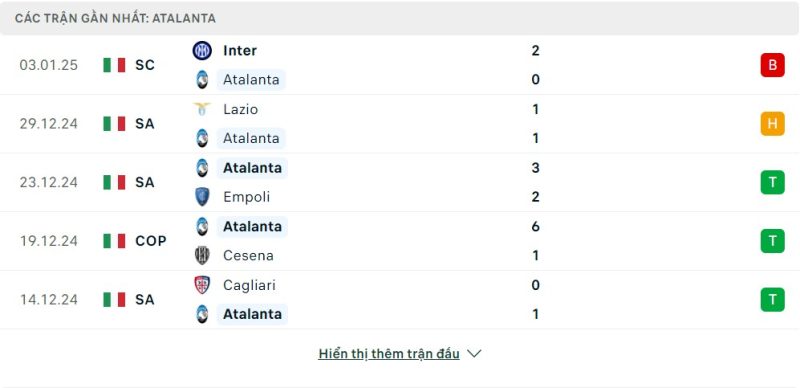Click the Atalanta score 6 against Cesena
This screenshot has height=388, width=800.
pyautogui.click(x=535, y=226)
